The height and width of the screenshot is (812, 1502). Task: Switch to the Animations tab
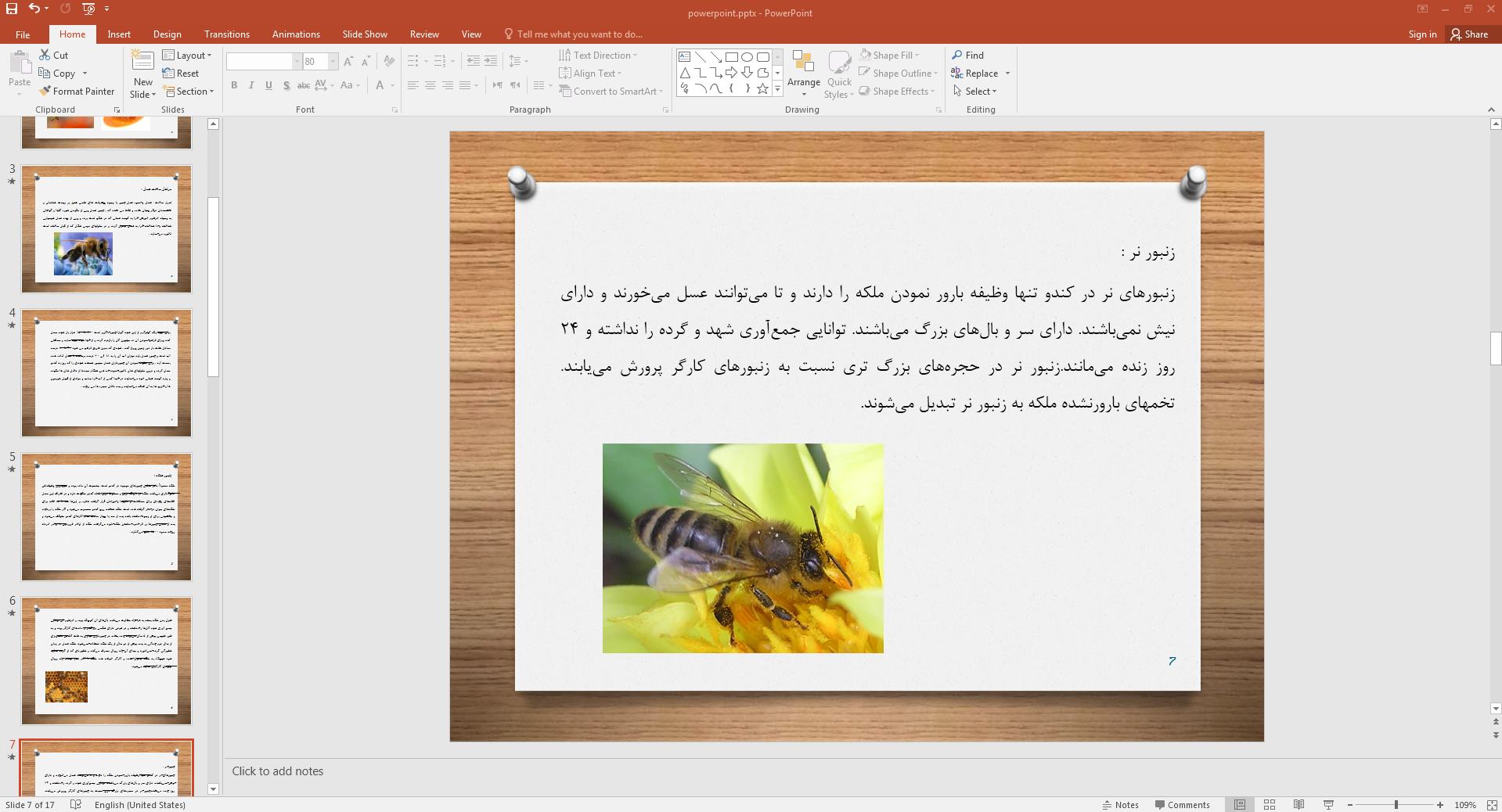tap(296, 34)
